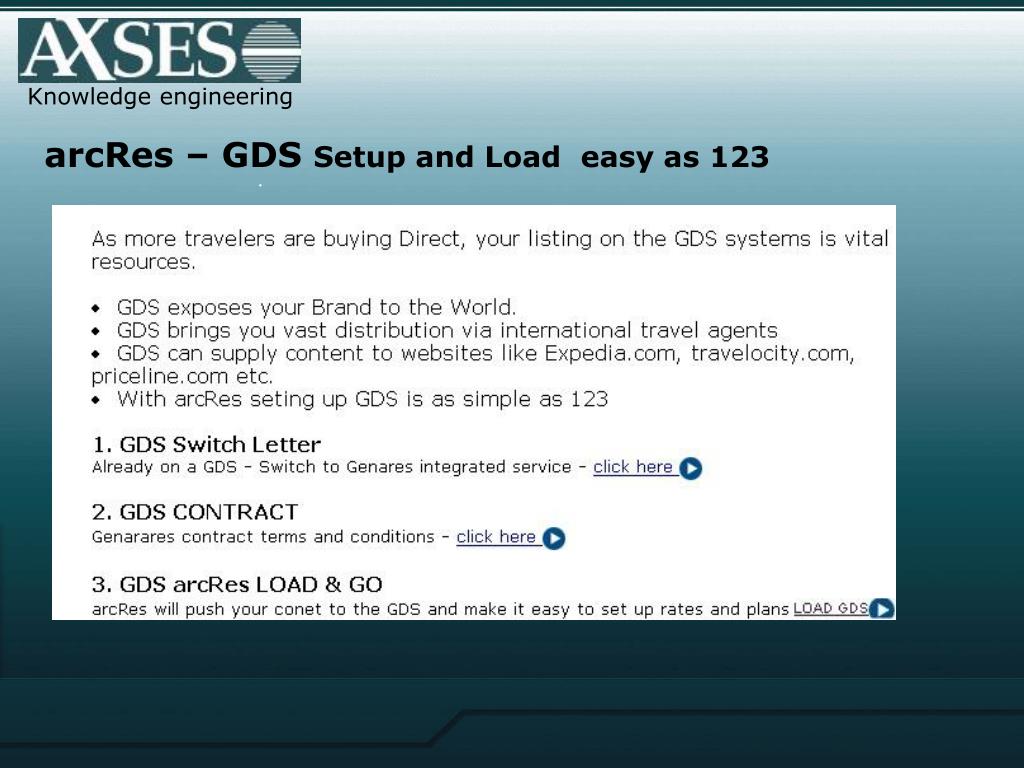1024x768 pixels.
Task: Click the 'arcRes will push your conet to the GDS' line
Action: 440,609
